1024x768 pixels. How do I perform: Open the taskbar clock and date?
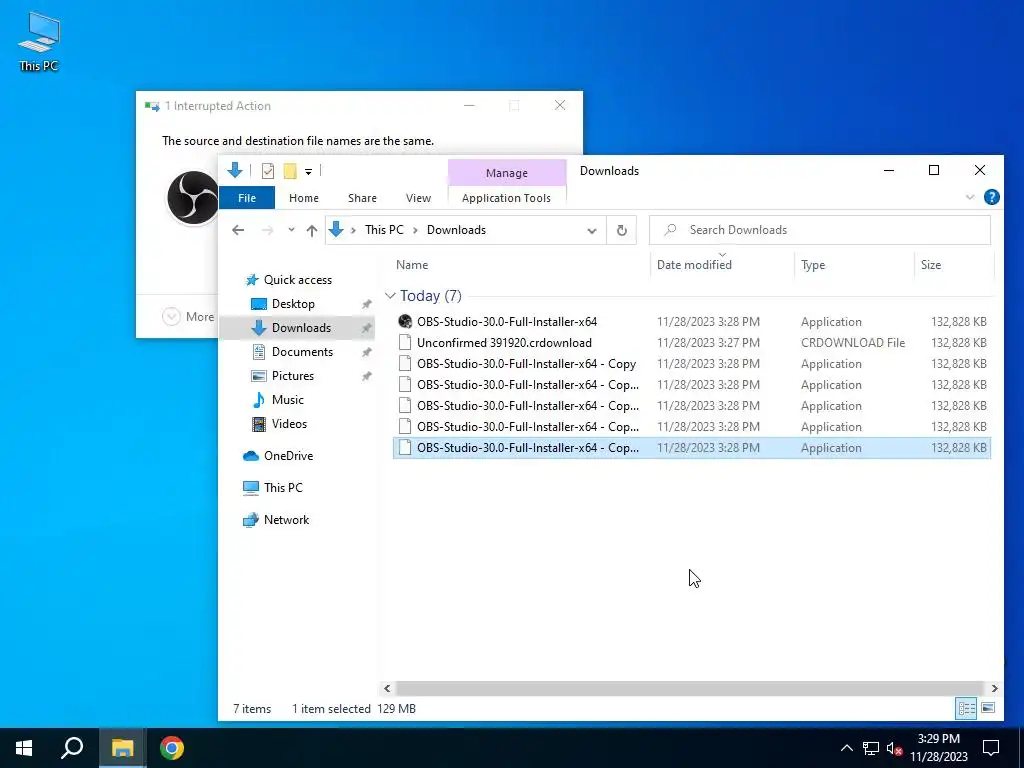coord(938,748)
